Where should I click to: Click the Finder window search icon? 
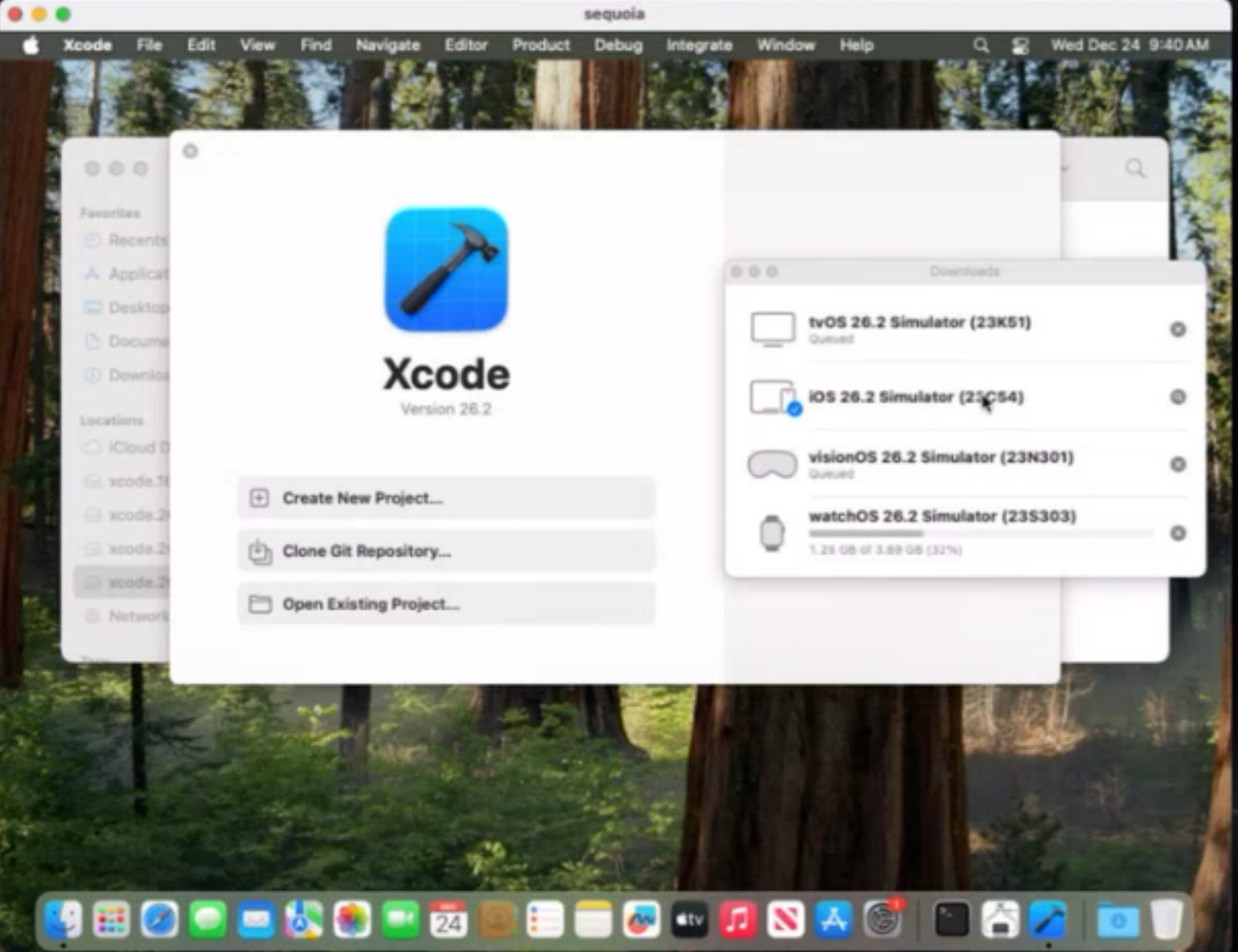pos(1135,168)
